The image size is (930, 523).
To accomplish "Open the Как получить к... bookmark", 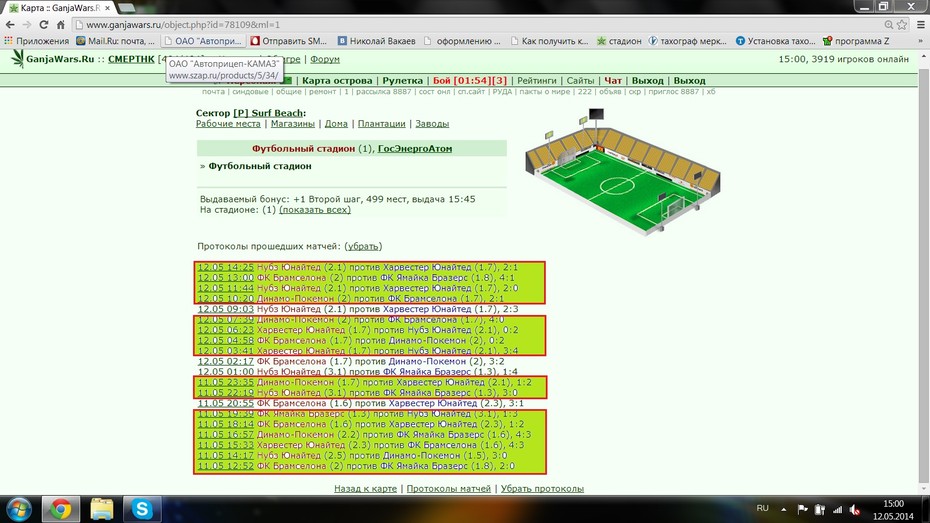I will [x=549, y=41].
